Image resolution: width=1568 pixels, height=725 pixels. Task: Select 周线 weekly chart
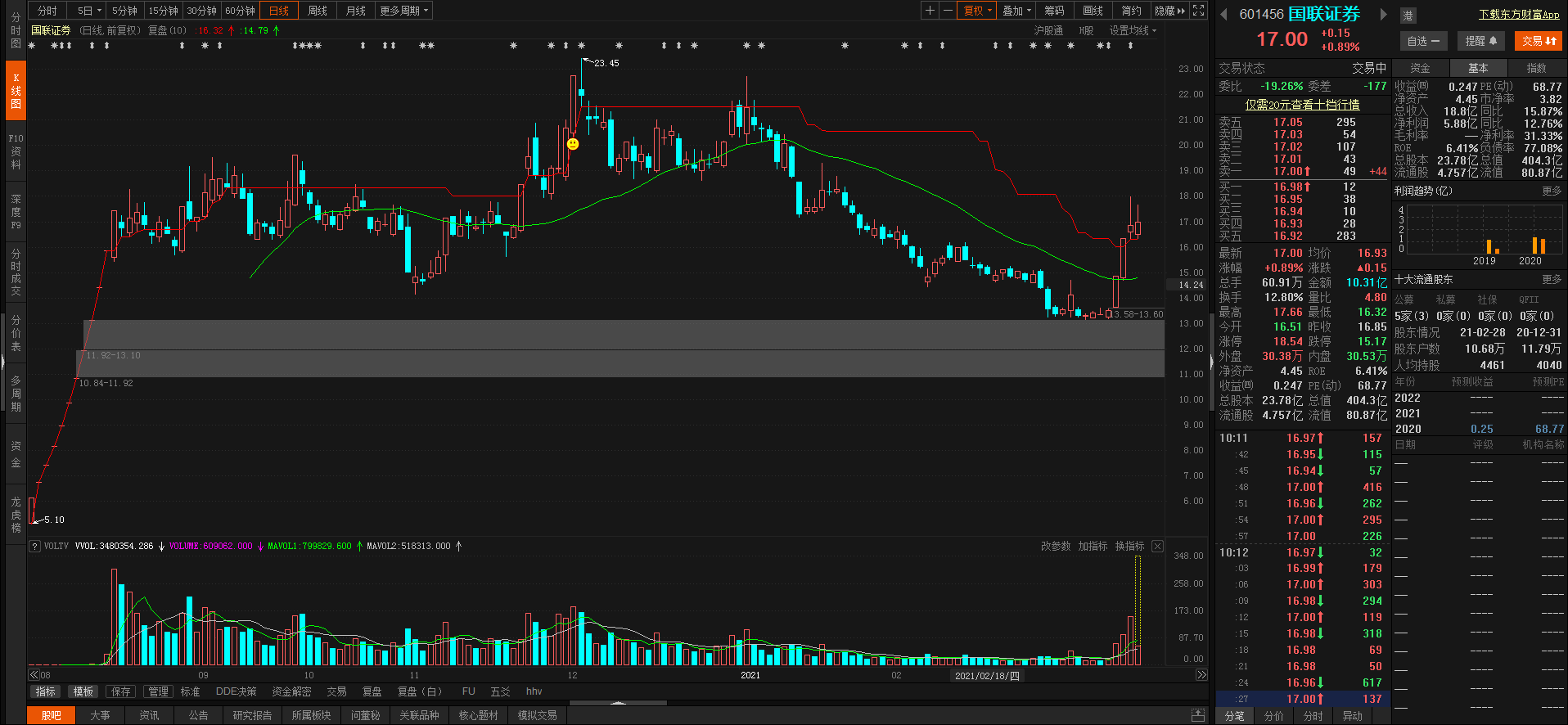click(x=318, y=11)
